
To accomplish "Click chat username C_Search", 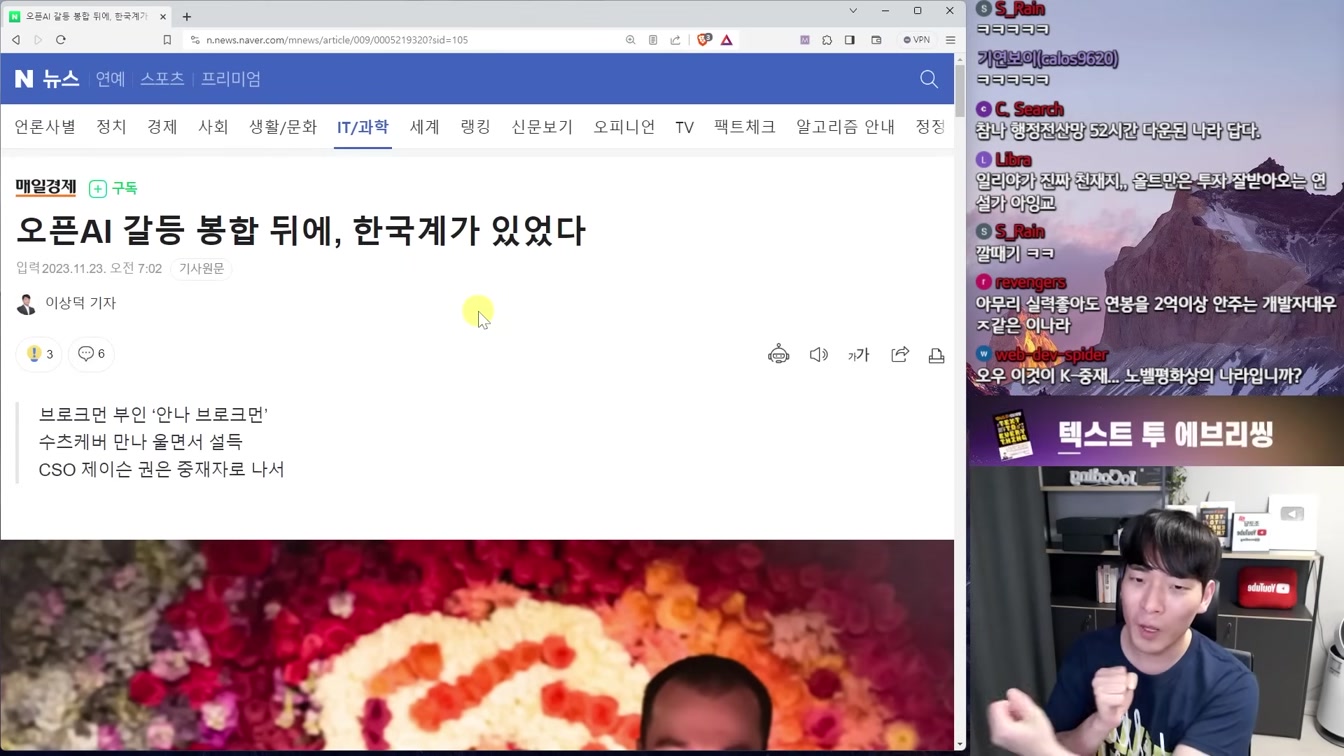I will 1029,110.
